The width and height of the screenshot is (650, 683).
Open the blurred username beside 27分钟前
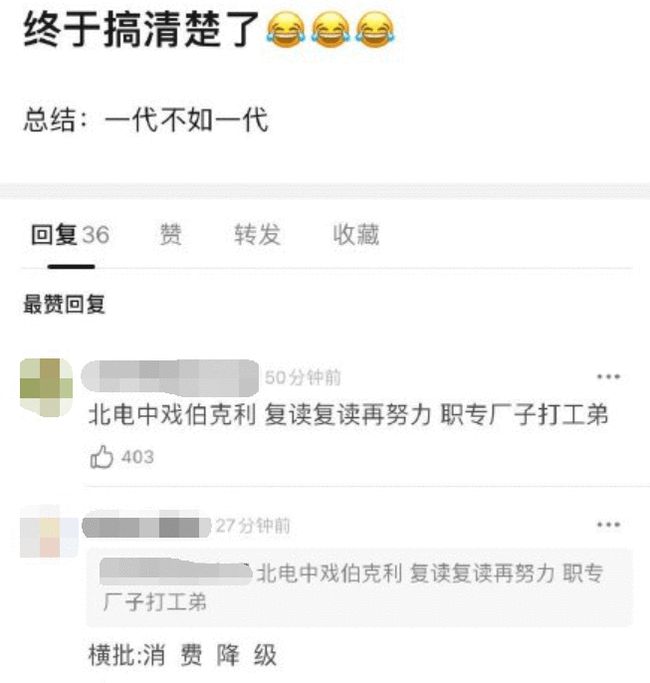point(146,527)
